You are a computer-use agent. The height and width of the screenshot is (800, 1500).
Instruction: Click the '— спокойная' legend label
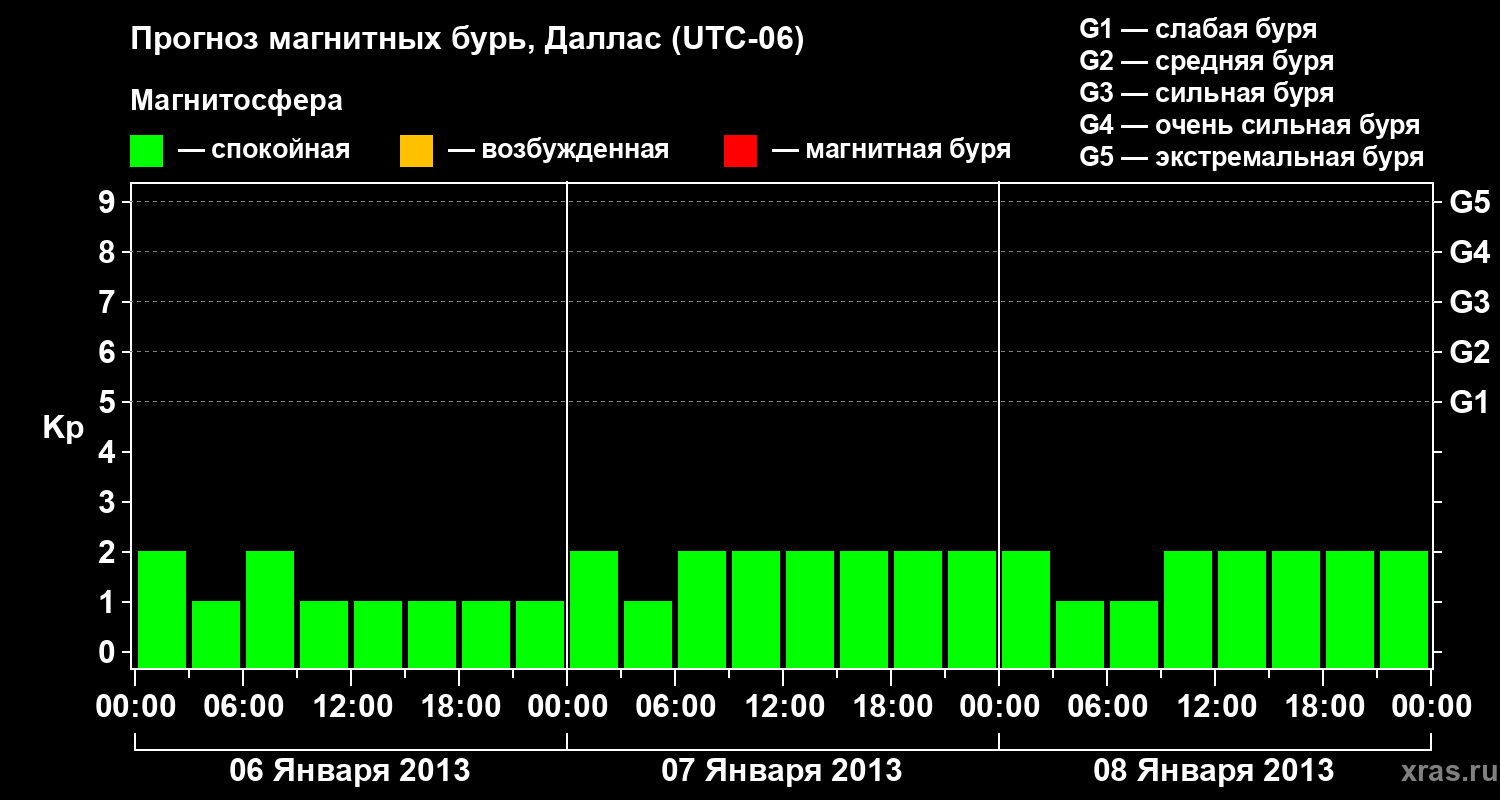(x=264, y=151)
